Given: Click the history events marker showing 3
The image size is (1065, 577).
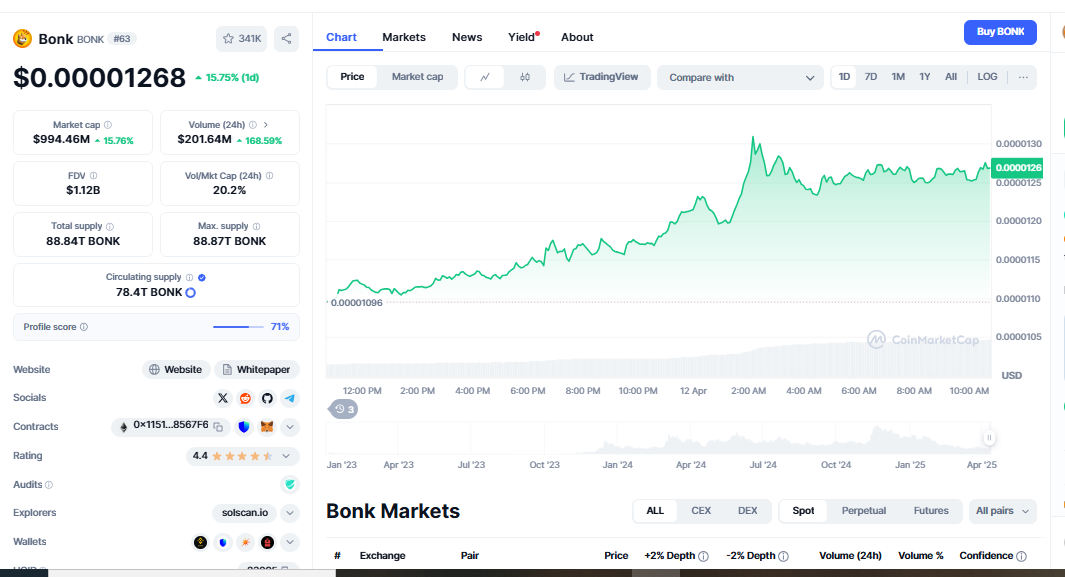Looking at the screenshot, I should (344, 409).
